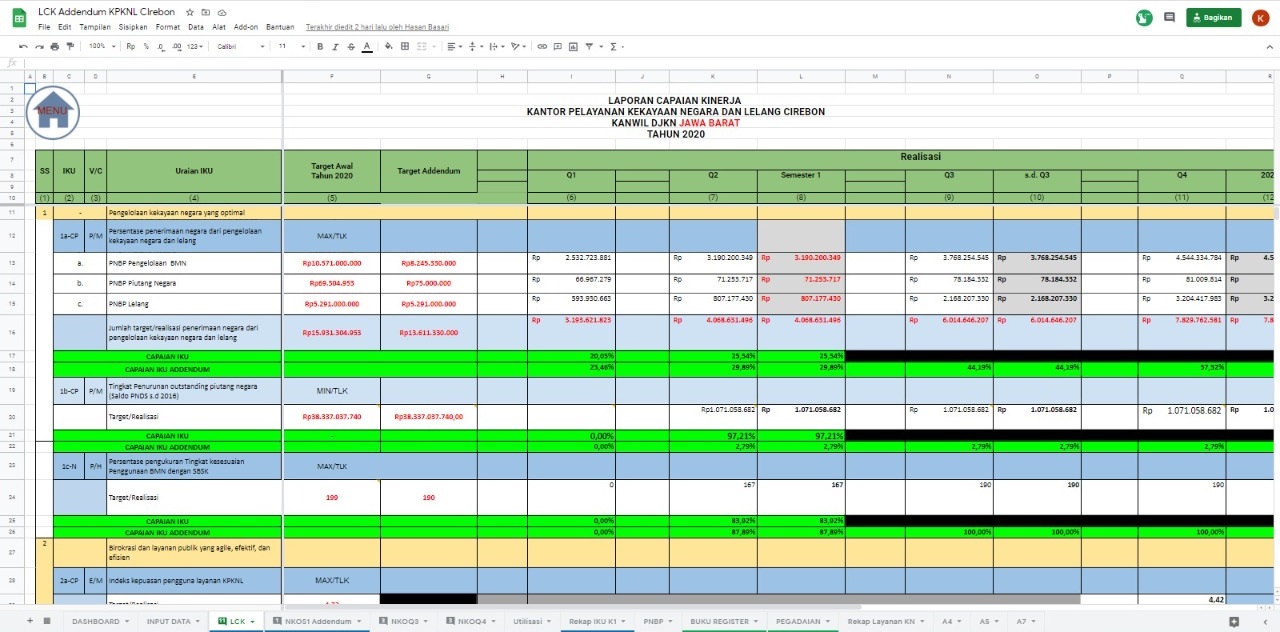Open the comment history icon
The height and width of the screenshot is (632, 1280).
[1169, 17]
